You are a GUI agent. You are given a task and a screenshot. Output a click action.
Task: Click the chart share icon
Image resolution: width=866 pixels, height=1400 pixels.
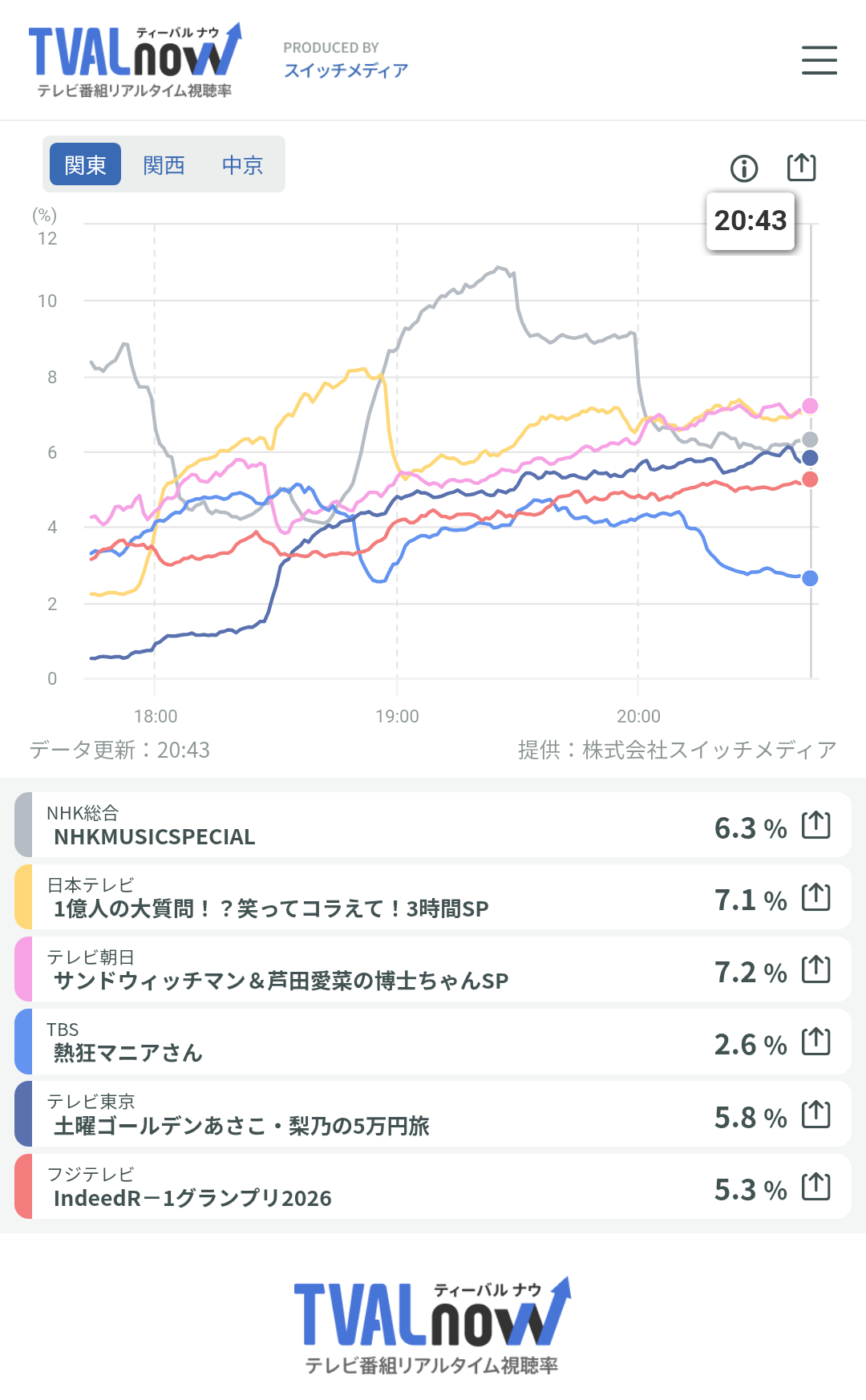801,167
